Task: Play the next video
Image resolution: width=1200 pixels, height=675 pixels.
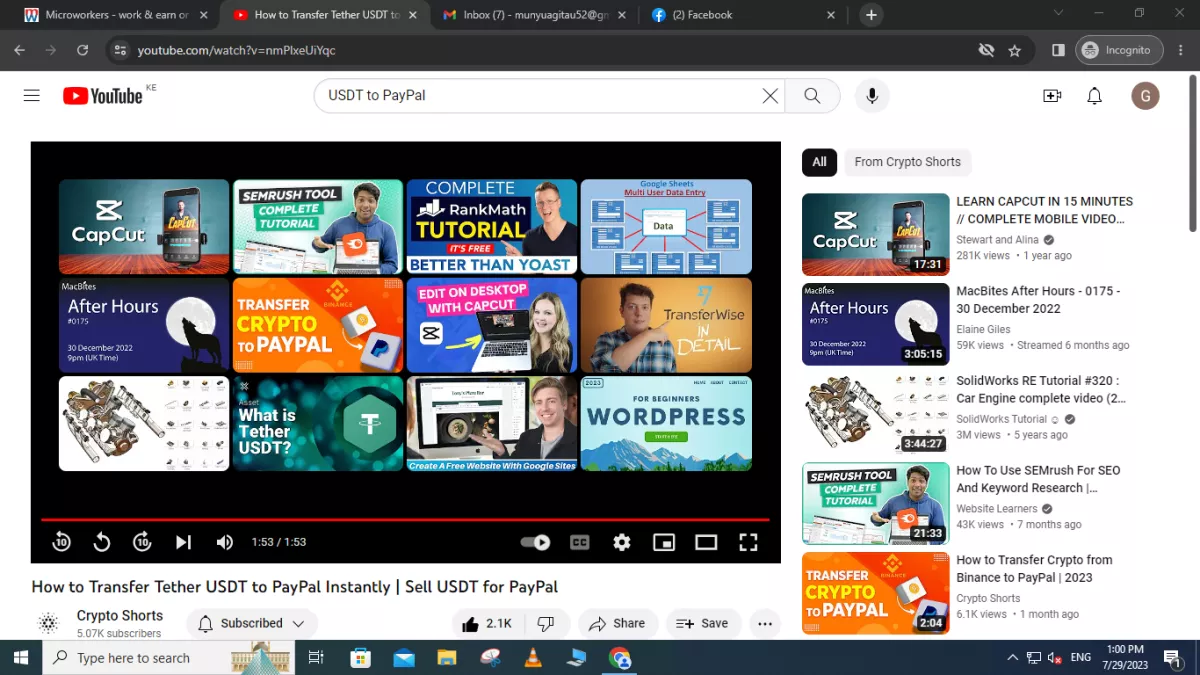Action: [x=183, y=542]
